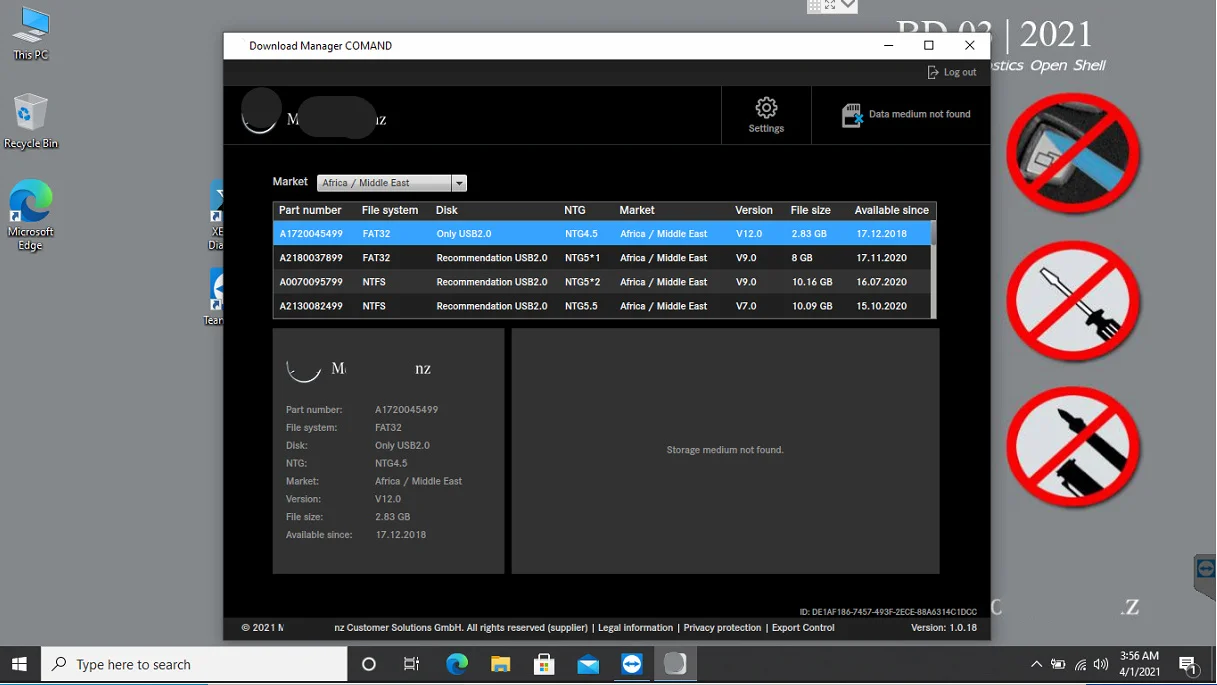Click the Version column header
This screenshot has height=685, width=1217.
tap(754, 210)
